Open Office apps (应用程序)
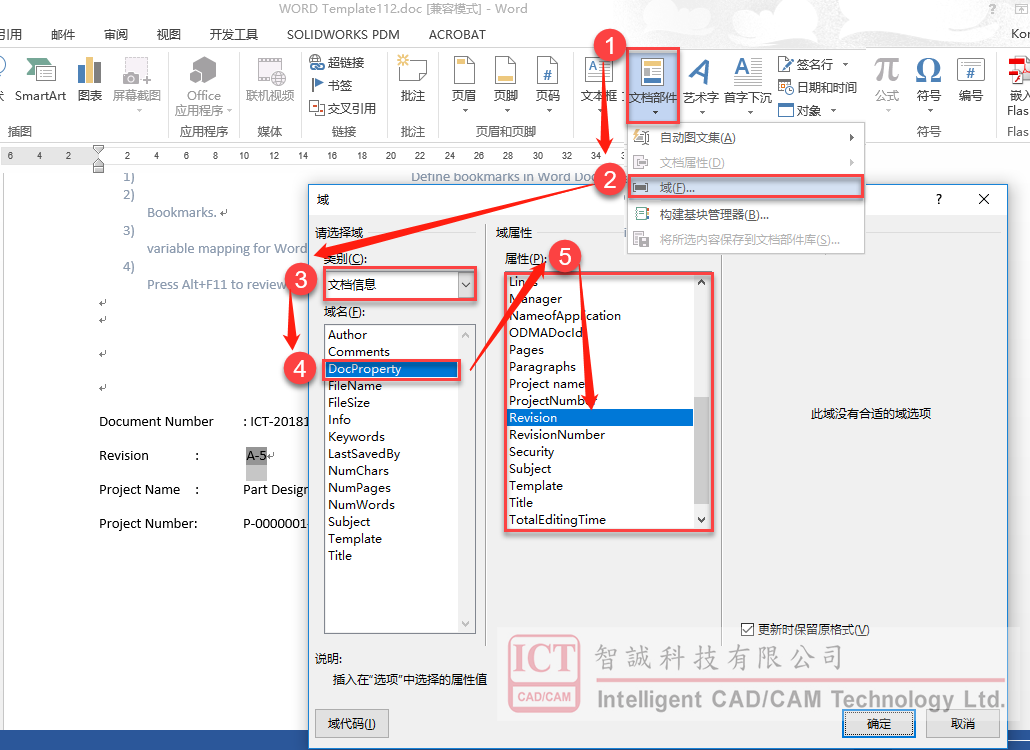Image resolution: width=1030 pixels, height=750 pixels. click(203, 85)
